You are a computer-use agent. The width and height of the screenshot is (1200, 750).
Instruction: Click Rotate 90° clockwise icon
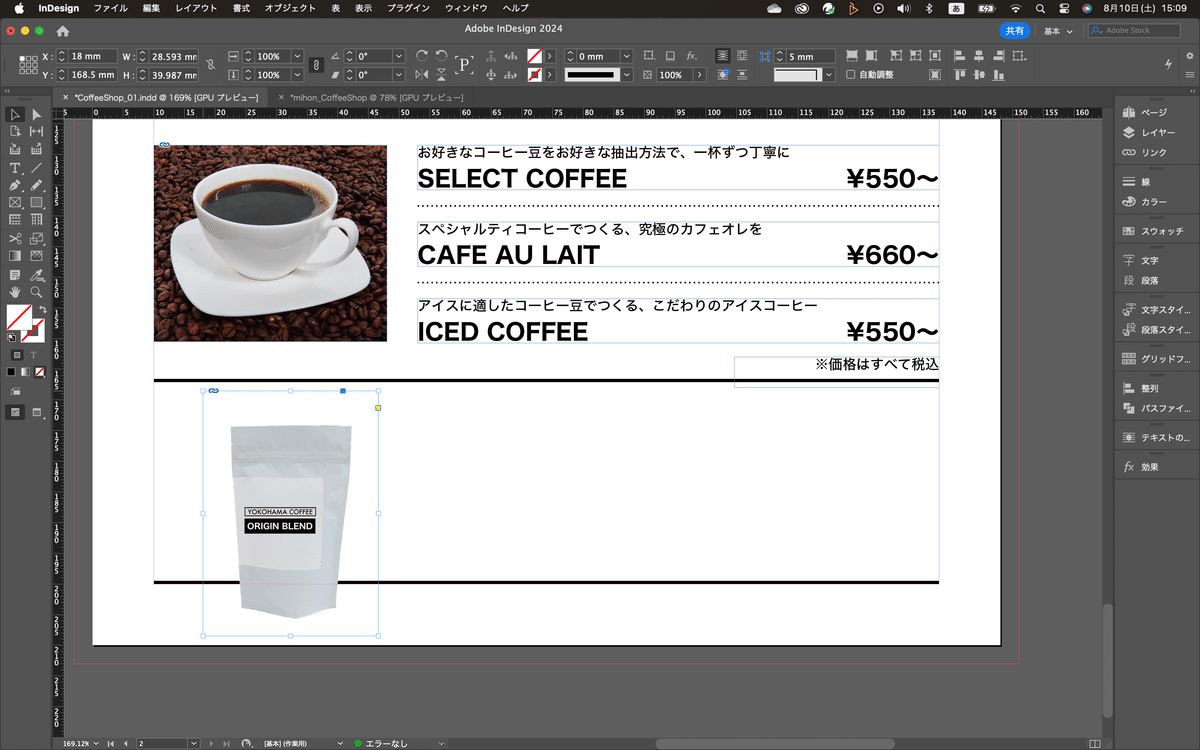pos(421,56)
